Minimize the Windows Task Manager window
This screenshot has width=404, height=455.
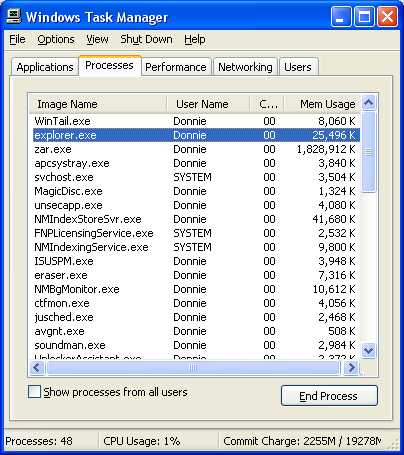(x=340, y=17)
